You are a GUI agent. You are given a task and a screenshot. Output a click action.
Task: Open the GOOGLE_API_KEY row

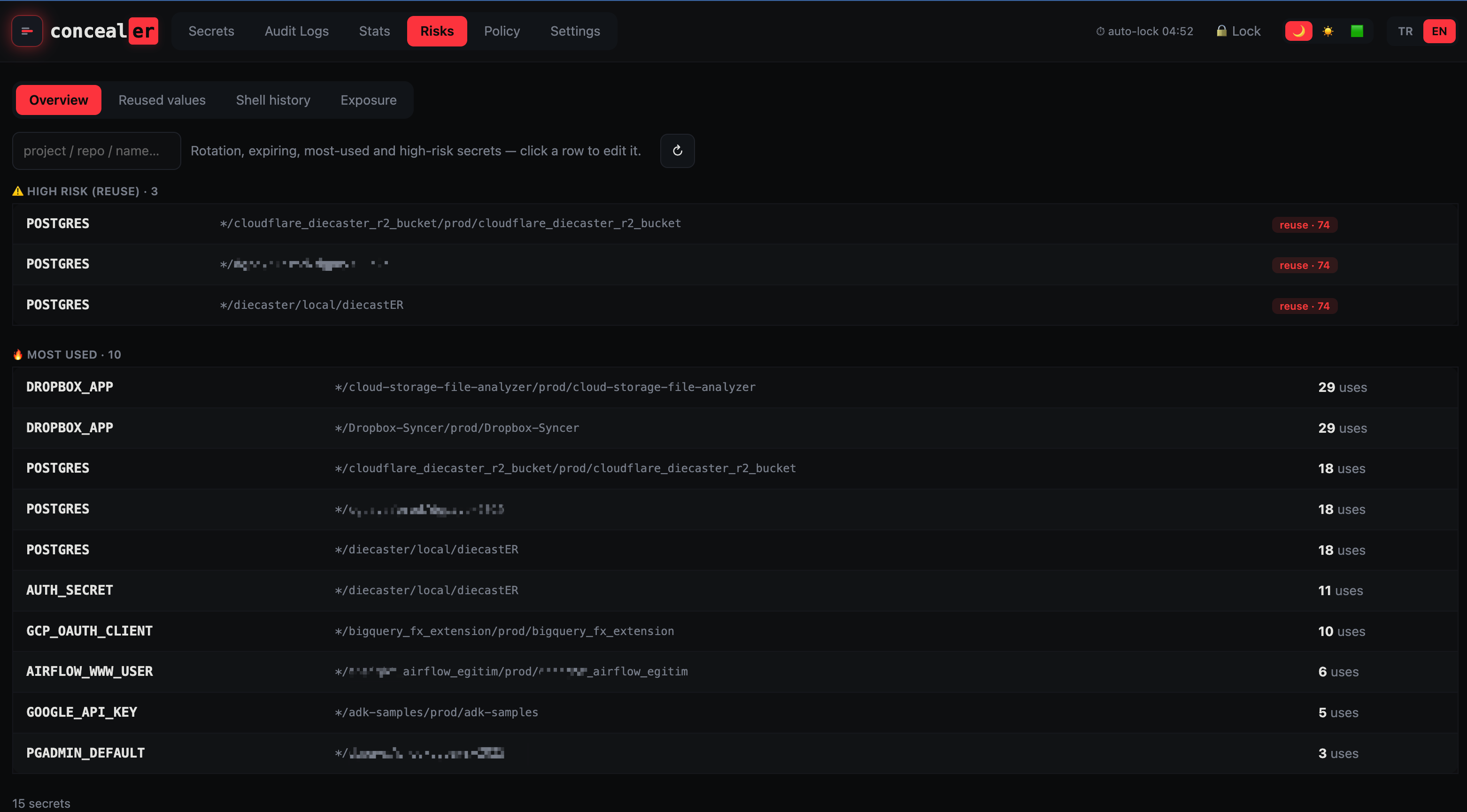point(734,713)
